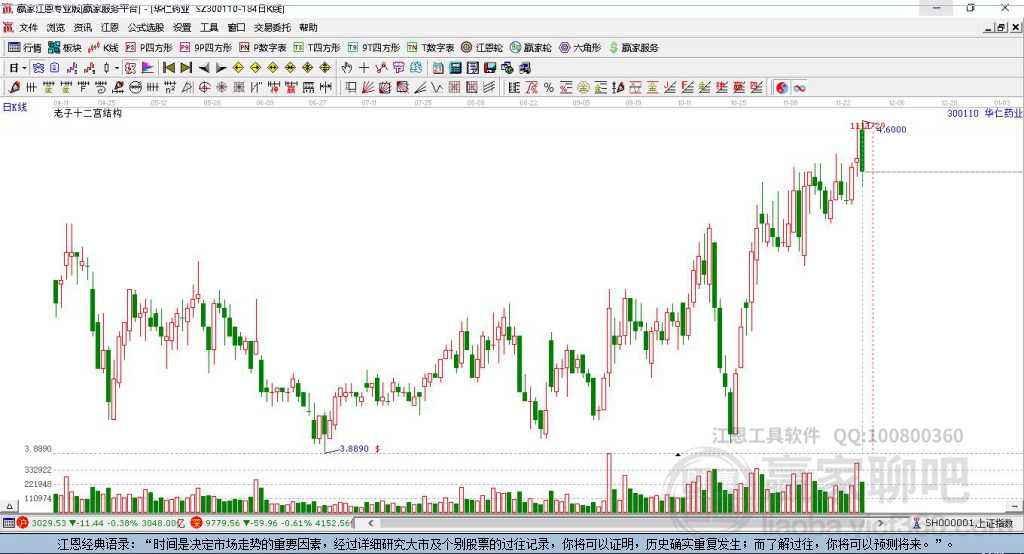This screenshot has width=1024, height=554.
Task: Click the status bar keyboard grid icon
Action: [8, 523]
